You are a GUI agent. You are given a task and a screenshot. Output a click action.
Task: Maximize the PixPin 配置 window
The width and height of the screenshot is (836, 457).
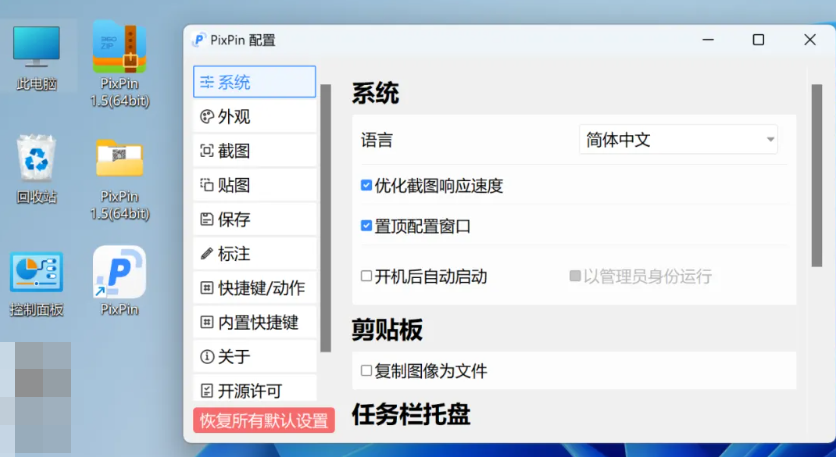click(758, 40)
